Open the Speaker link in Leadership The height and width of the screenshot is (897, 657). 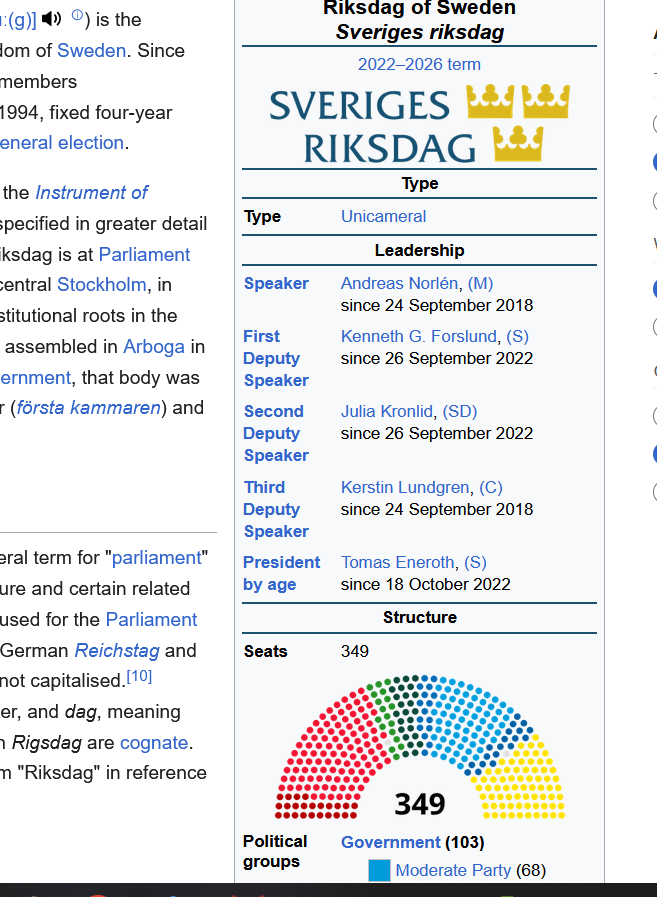click(276, 283)
